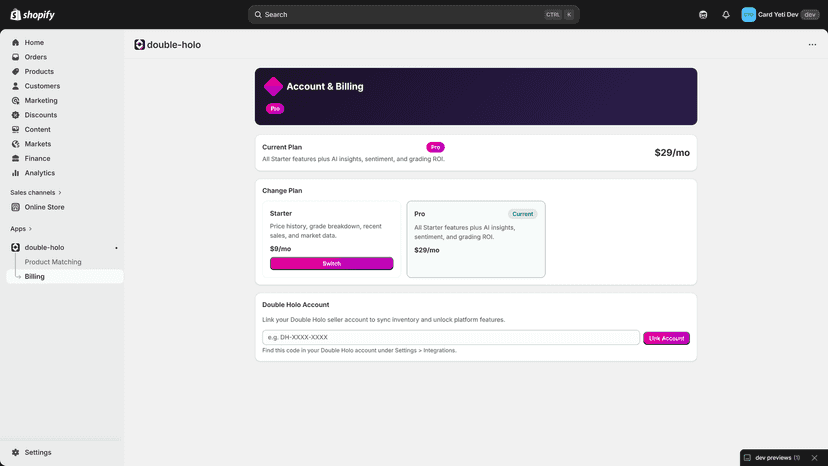Click the Pro badge in the banner
The width and height of the screenshot is (828, 466).
point(275,109)
